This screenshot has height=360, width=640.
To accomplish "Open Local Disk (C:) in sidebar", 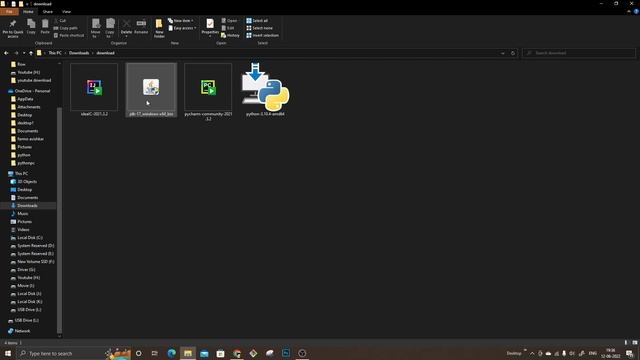I will click(29, 238).
